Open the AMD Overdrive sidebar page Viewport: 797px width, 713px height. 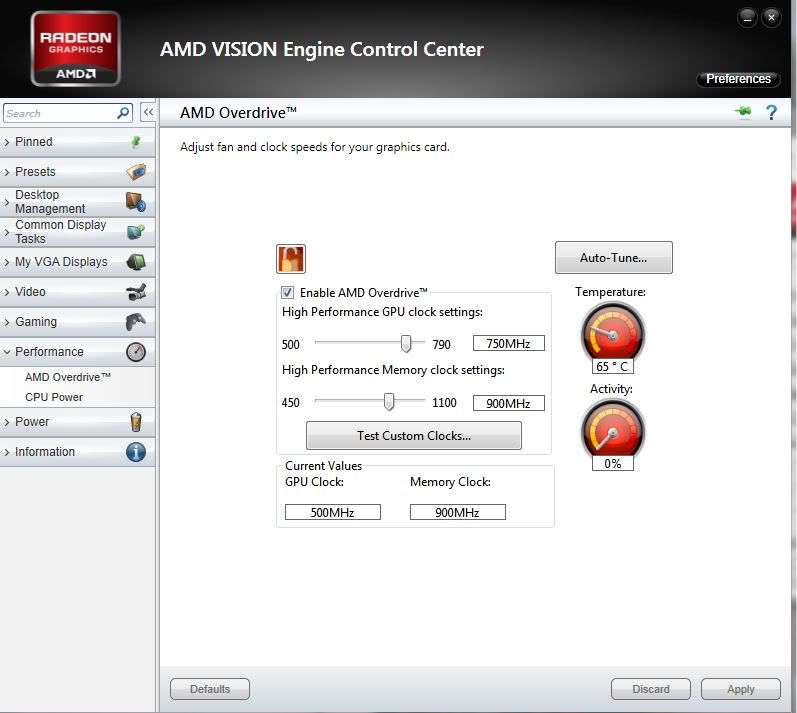point(68,377)
